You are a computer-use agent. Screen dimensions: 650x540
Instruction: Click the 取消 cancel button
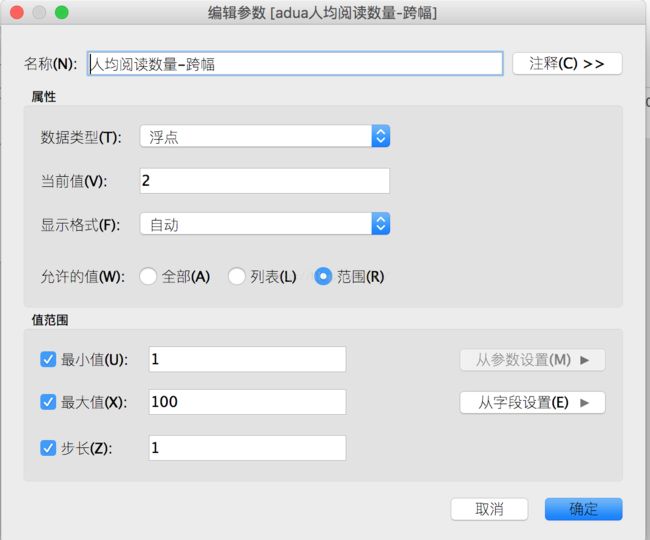click(489, 509)
